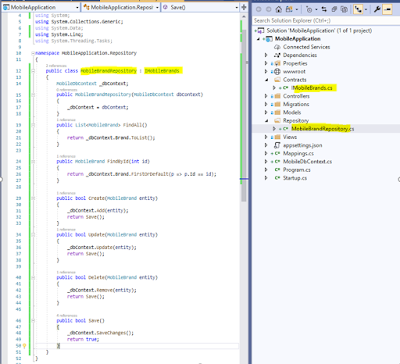Click the Back button in Solution Explorer toolbar
This screenshot has height=364, width=400.
click(259, 9)
